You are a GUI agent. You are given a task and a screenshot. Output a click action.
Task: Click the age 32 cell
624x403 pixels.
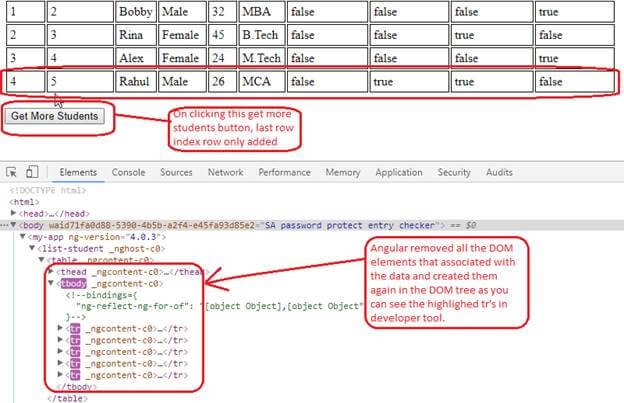click(222, 12)
